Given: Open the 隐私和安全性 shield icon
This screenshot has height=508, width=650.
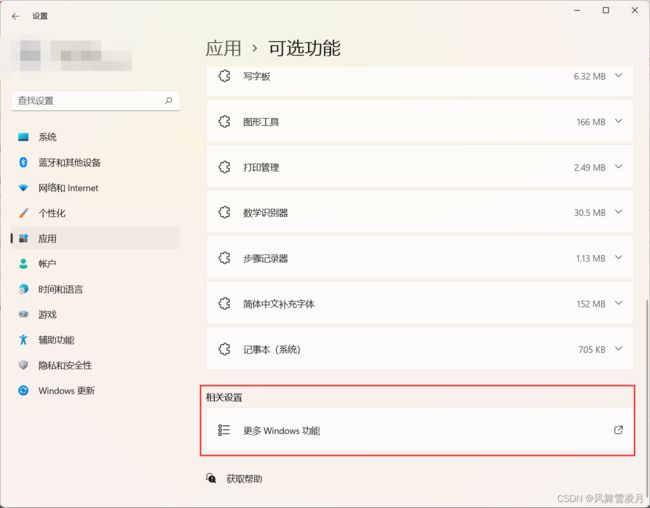Looking at the screenshot, I should click(23, 365).
